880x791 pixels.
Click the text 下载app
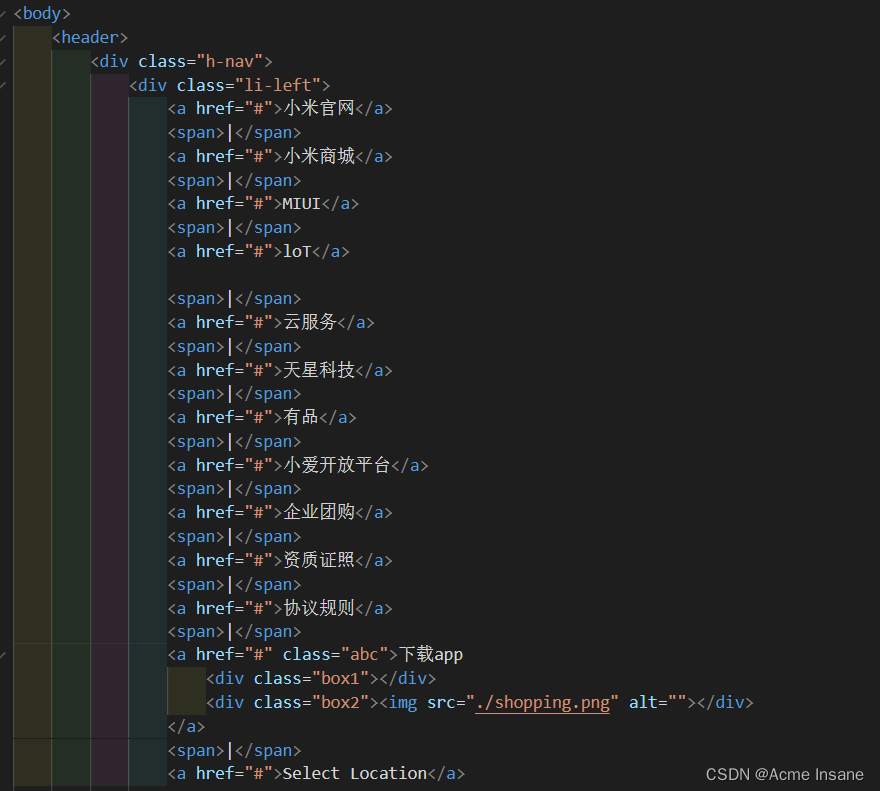coord(430,655)
